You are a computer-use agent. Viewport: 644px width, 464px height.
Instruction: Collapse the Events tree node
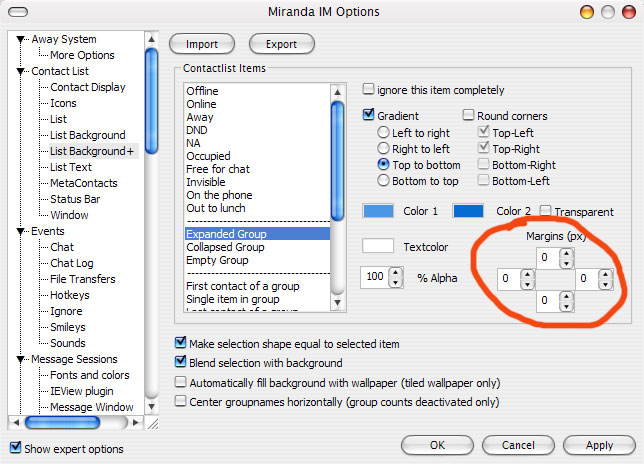pos(20,232)
